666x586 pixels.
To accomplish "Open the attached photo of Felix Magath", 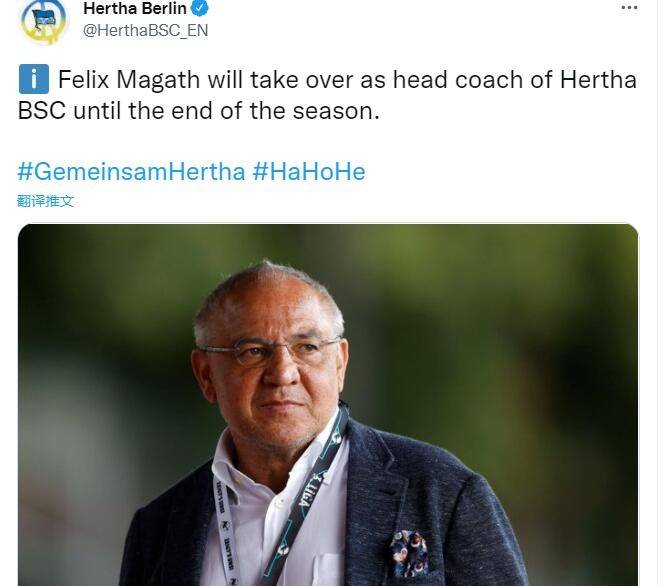I will [x=327, y=405].
